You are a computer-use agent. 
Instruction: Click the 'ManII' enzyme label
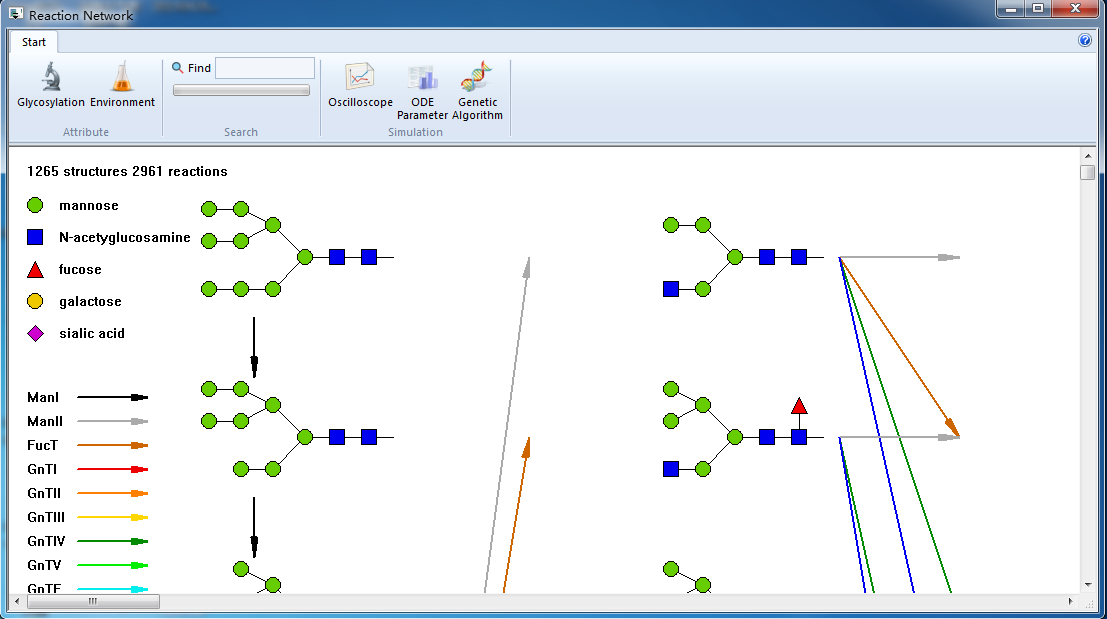45,421
